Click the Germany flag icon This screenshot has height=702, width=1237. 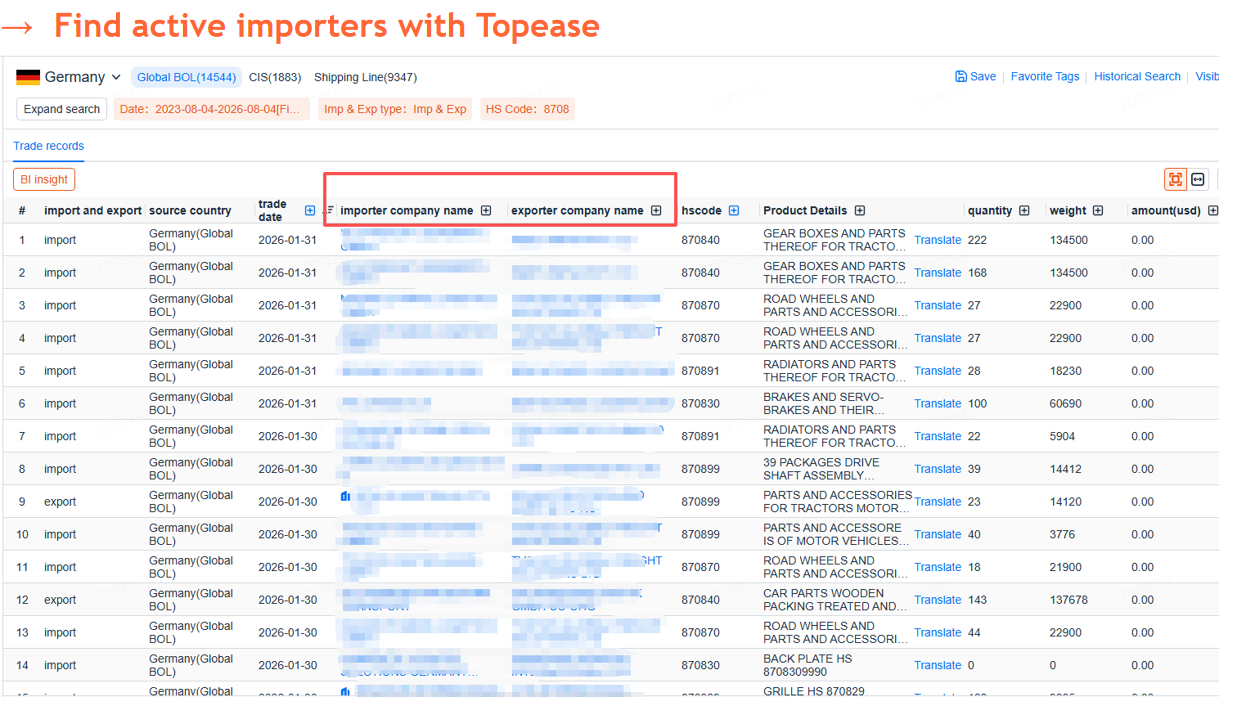click(28, 77)
